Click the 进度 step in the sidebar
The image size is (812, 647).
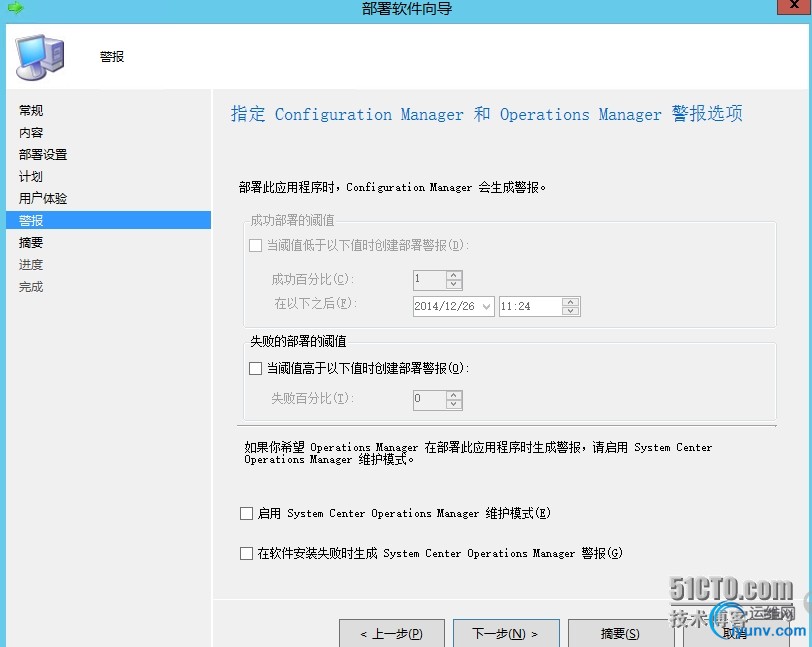click(x=31, y=265)
